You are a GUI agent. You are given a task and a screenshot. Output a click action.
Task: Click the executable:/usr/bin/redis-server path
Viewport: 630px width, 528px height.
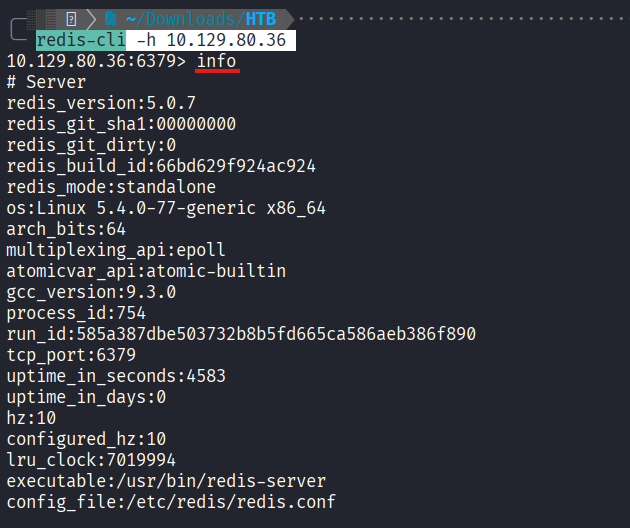(166, 481)
